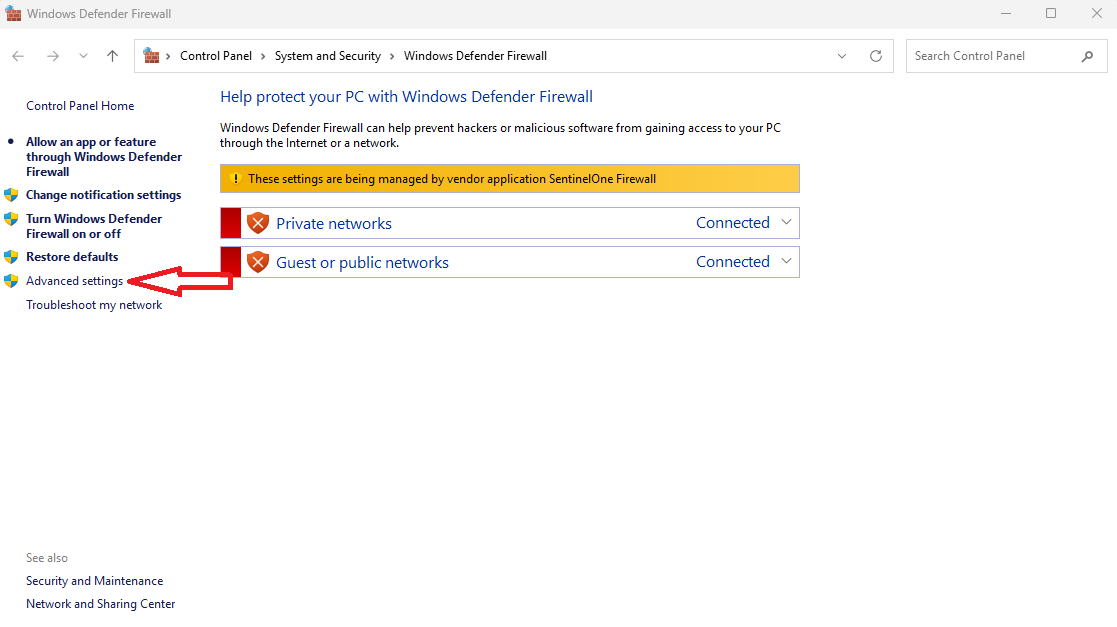Open Advanced settings link
This screenshot has width=1117, height=627.
(x=74, y=281)
